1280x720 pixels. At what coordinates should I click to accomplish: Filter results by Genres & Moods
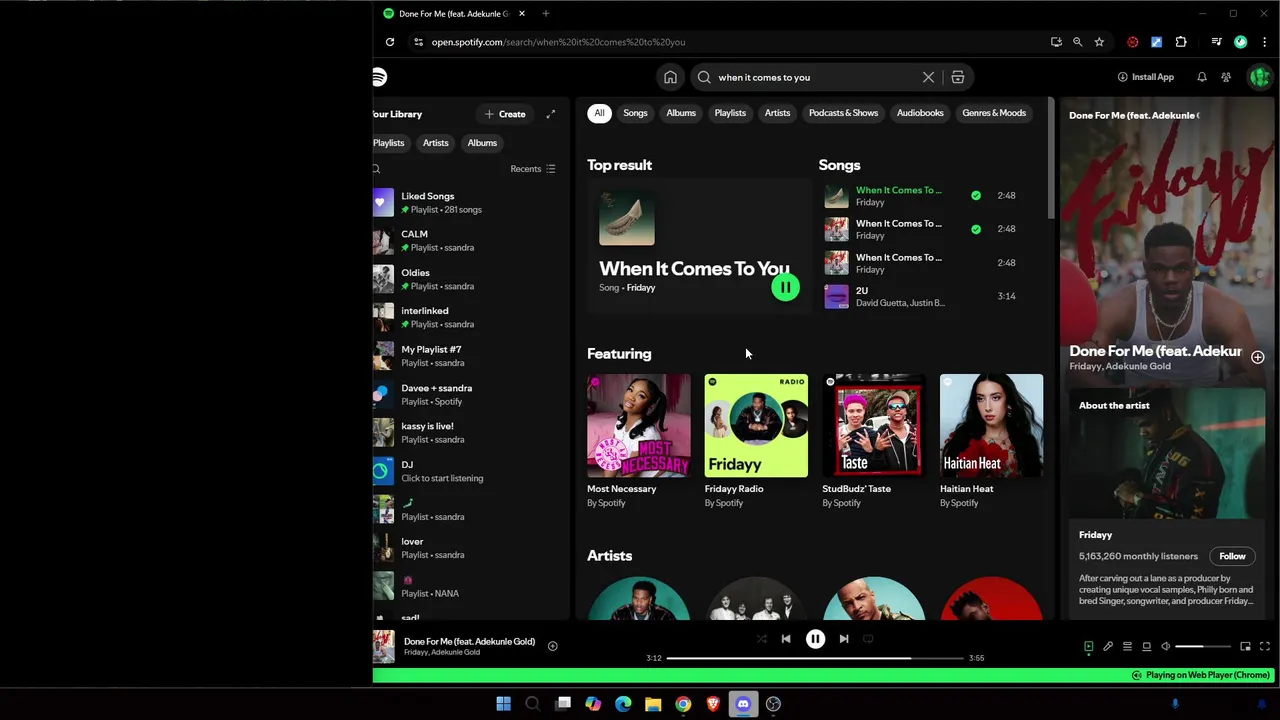click(994, 113)
